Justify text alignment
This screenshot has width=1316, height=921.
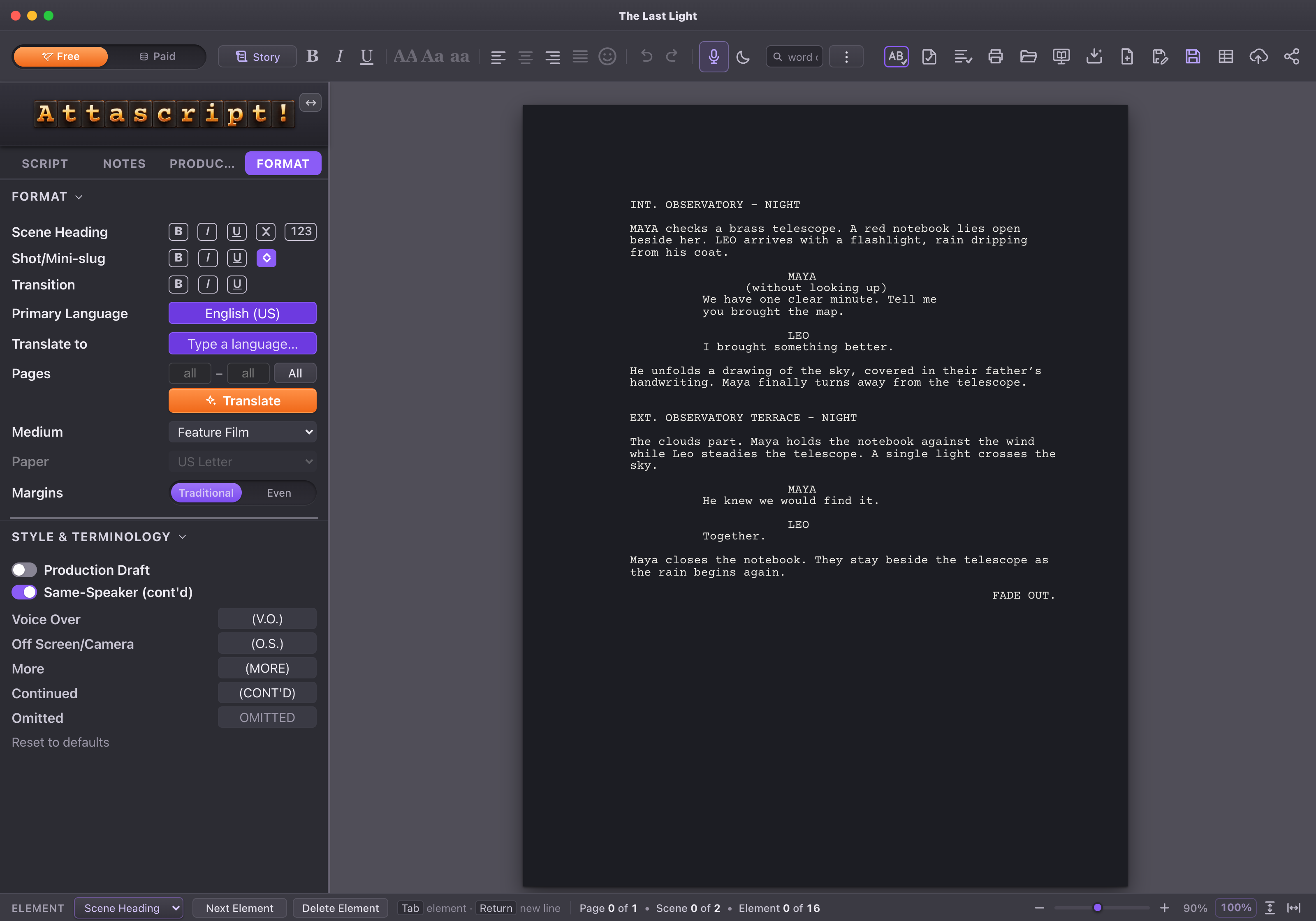pos(580,57)
